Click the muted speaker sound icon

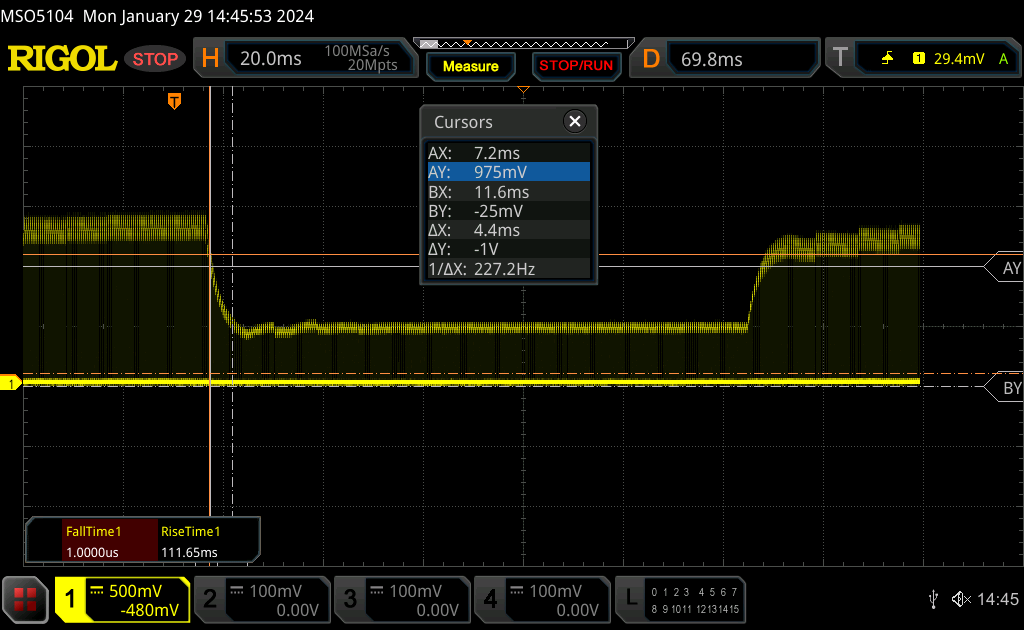click(x=961, y=599)
